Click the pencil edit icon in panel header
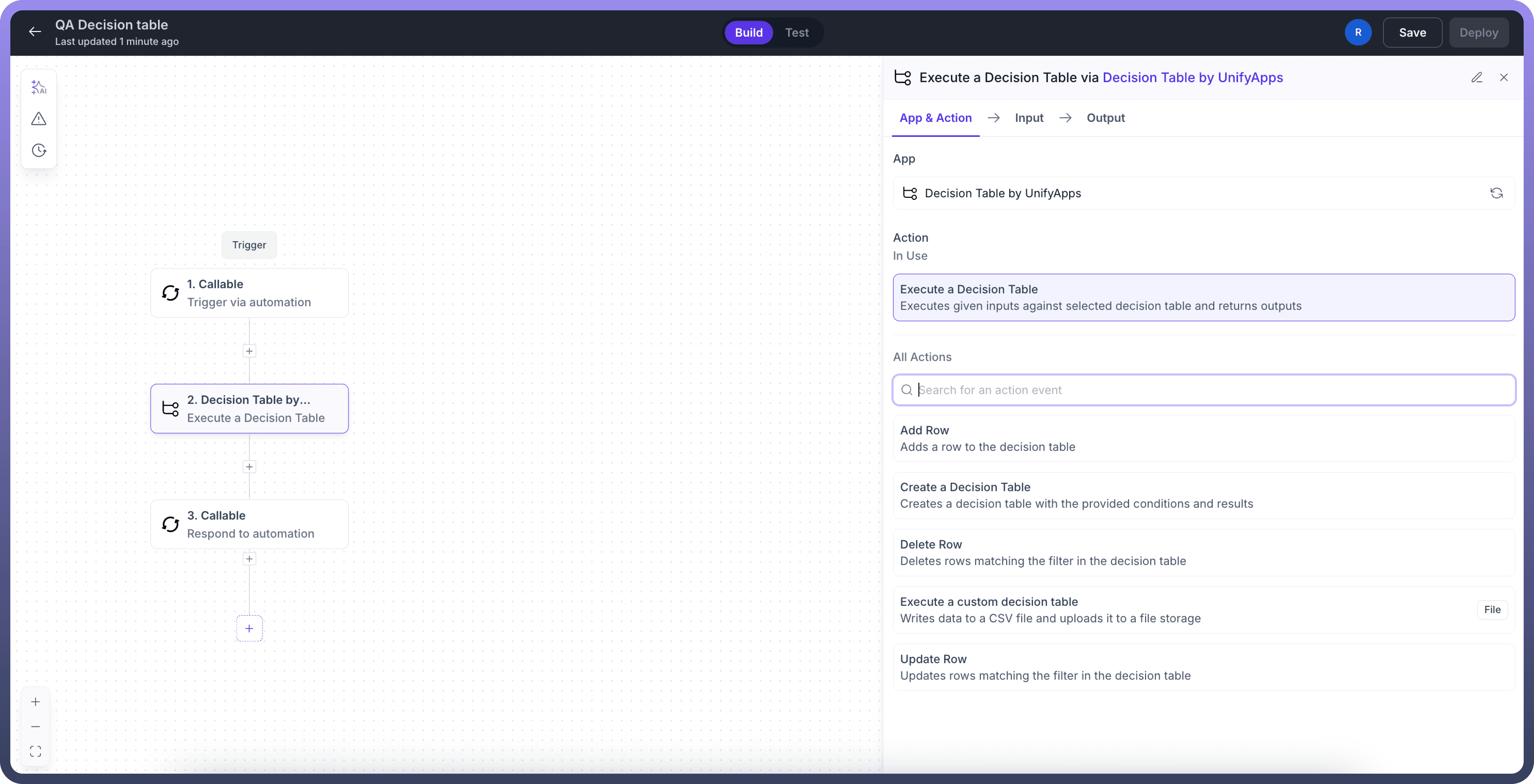Viewport: 1534px width, 784px height. (1476, 77)
